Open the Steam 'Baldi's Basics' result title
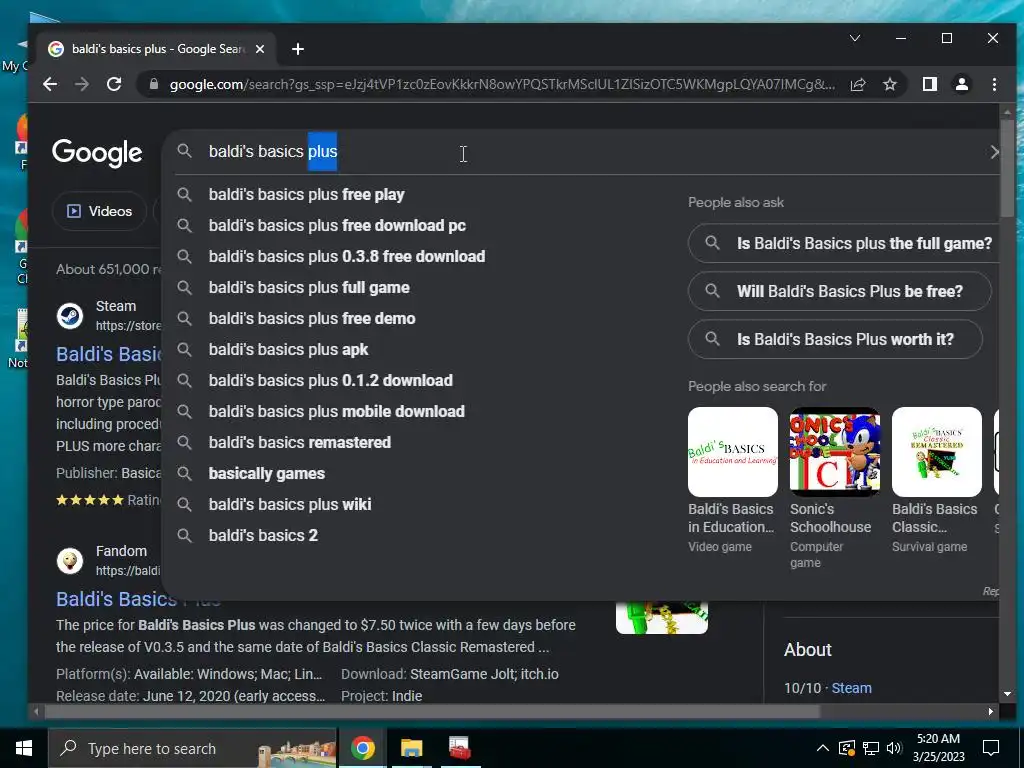 (x=108, y=354)
